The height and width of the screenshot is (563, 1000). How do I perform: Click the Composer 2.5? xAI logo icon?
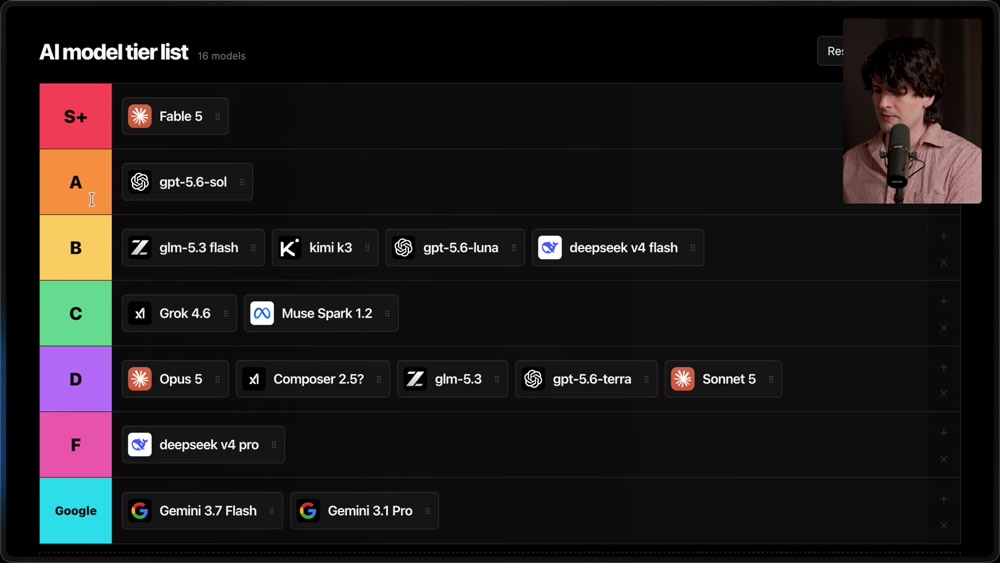[x=254, y=379]
